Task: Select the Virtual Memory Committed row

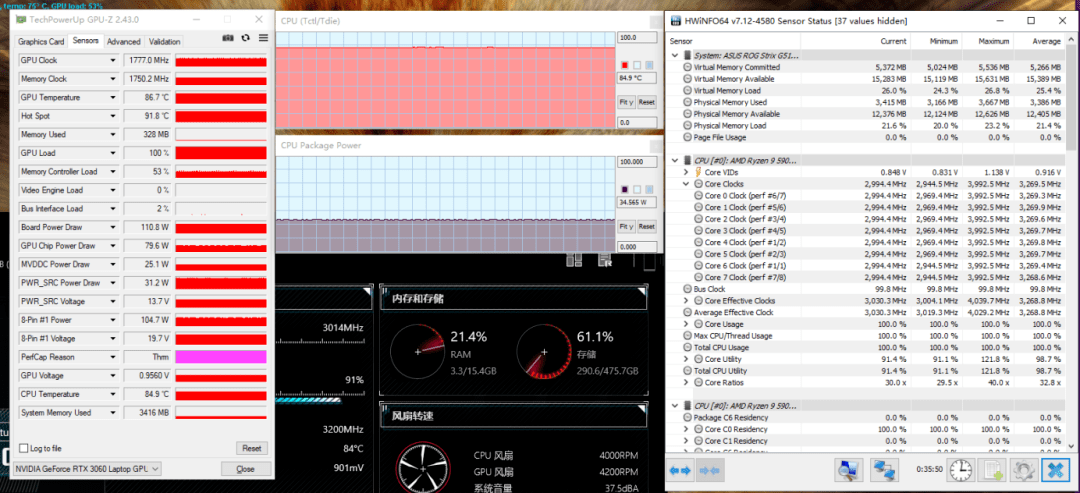Action: click(866, 67)
